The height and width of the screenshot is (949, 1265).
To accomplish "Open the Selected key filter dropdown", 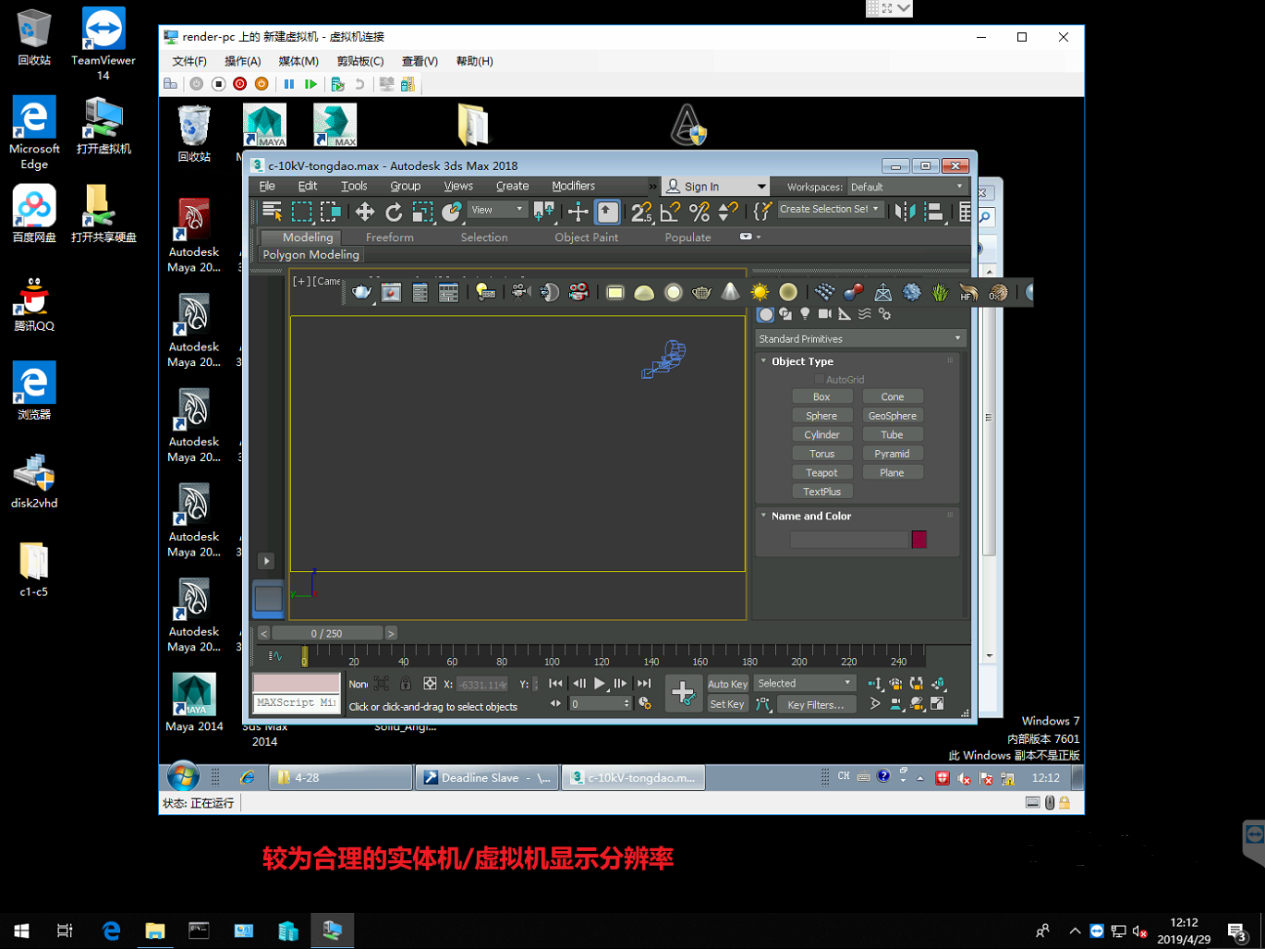I will pos(805,684).
